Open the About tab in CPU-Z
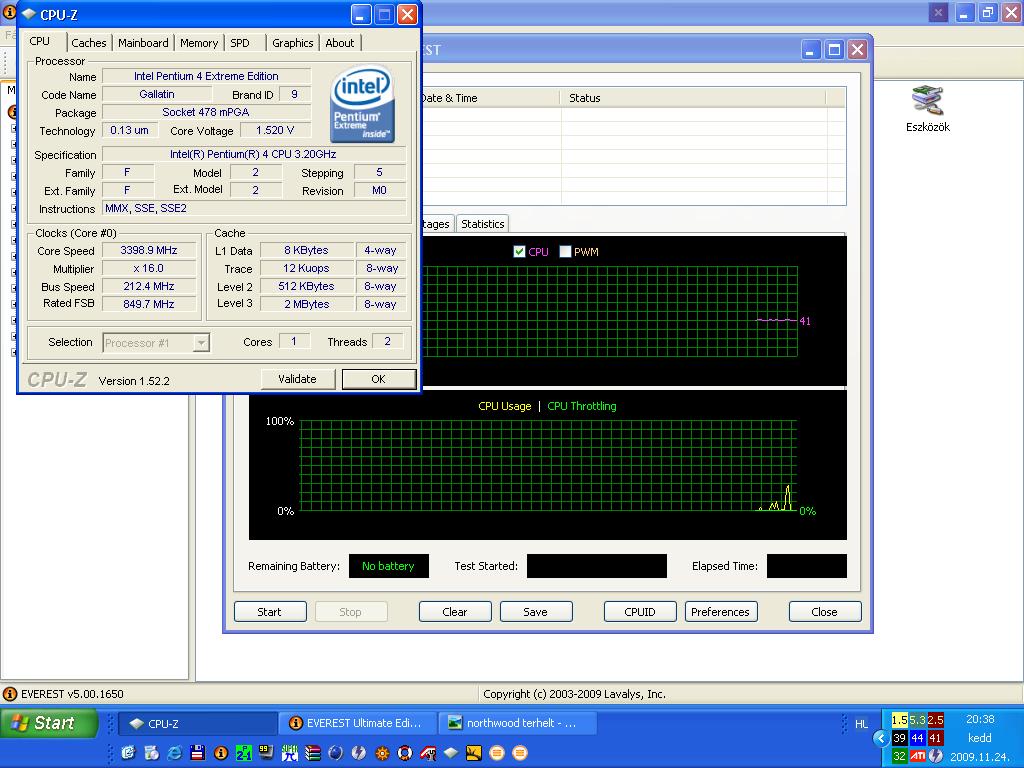Screen dimensions: 1024x768 340,43
